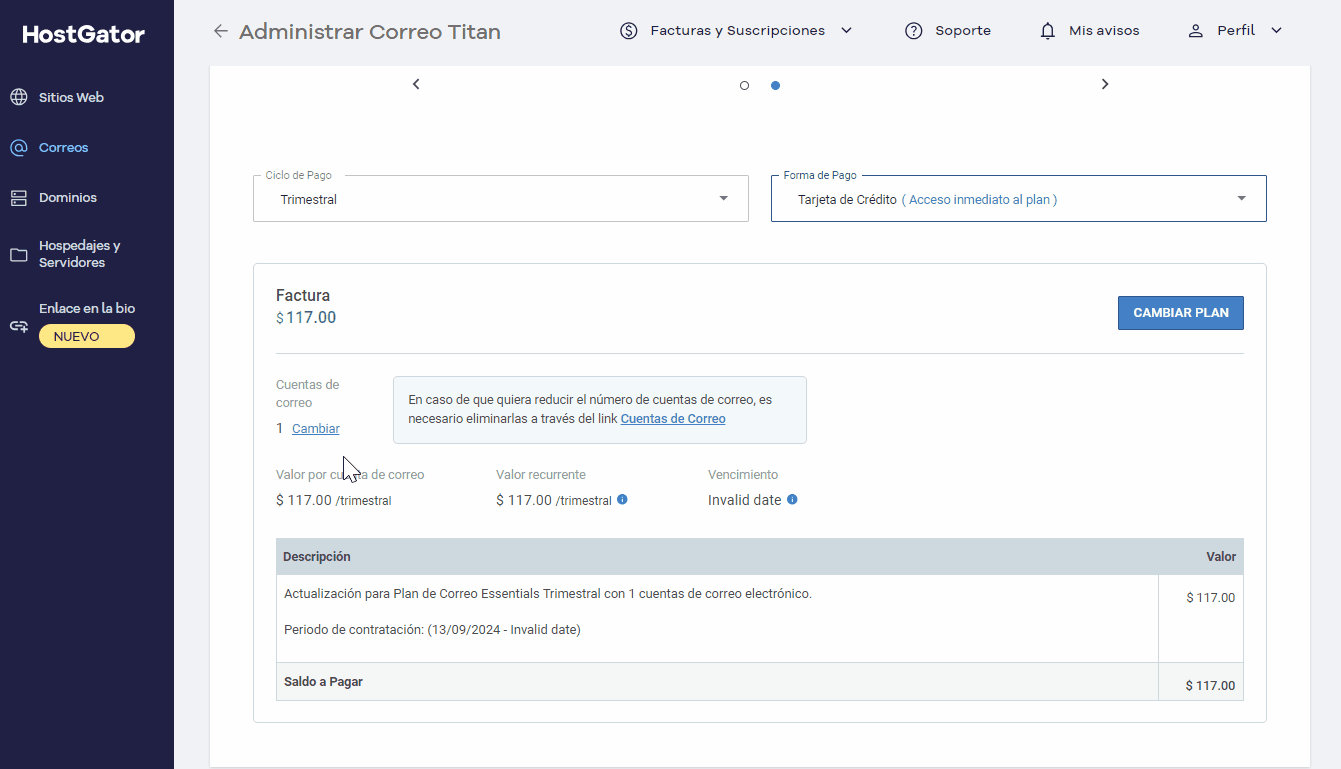
Task: Open the Ciclo de Pago dropdown
Action: tap(501, 199)
